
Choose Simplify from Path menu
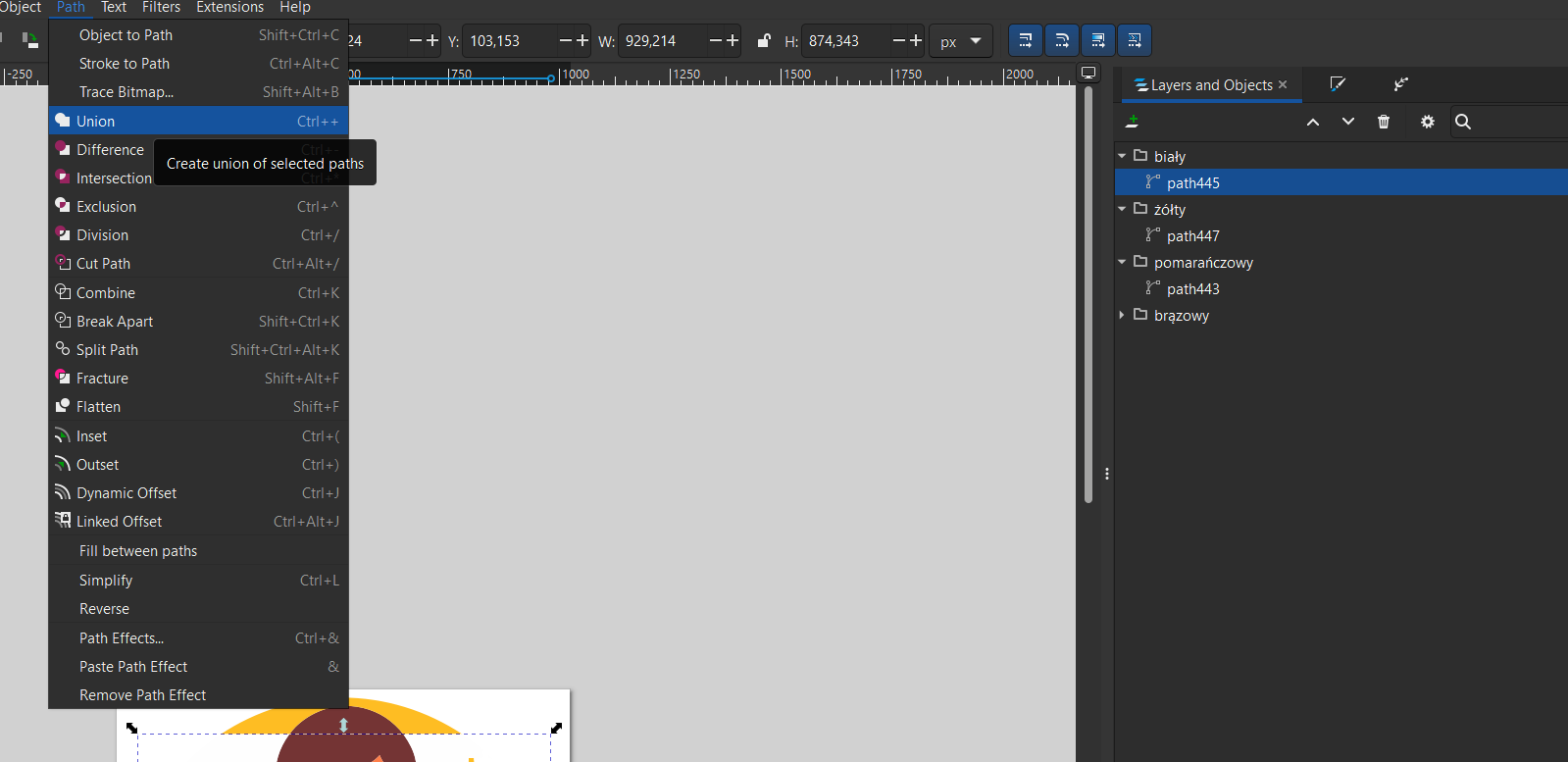[198, 580]
